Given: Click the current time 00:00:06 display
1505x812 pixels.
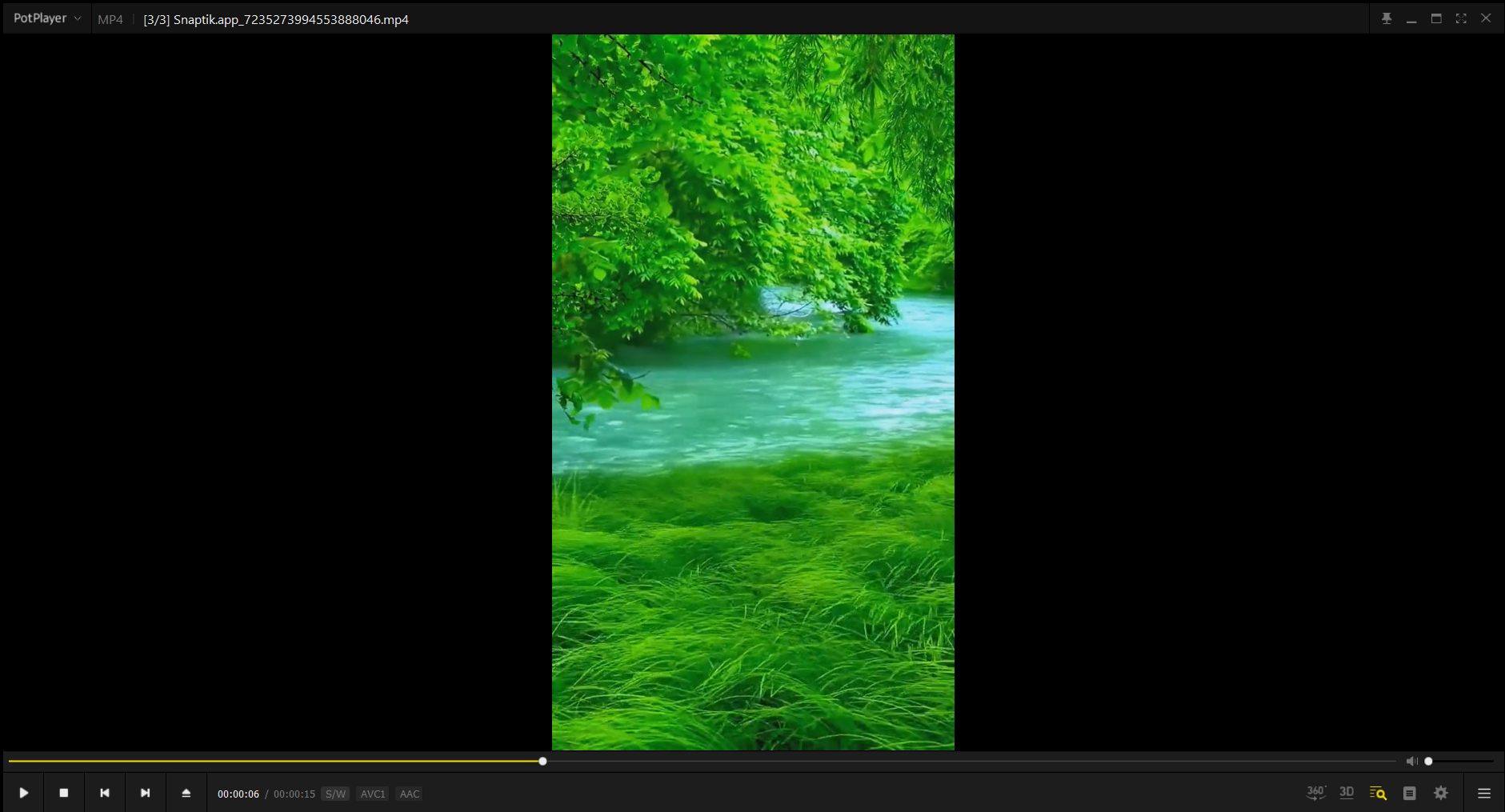Looking at the screenshot, I should click(238, 794).
